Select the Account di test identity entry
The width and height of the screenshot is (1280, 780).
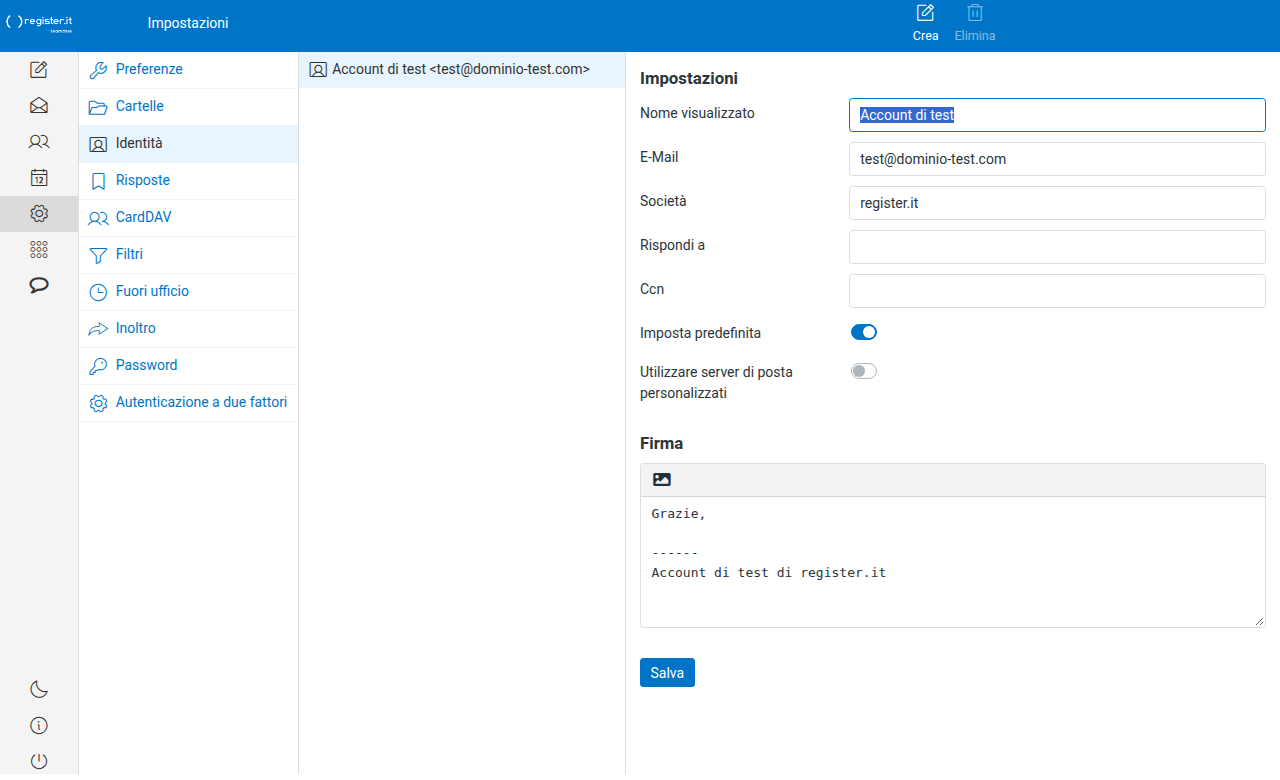(462, 70)
